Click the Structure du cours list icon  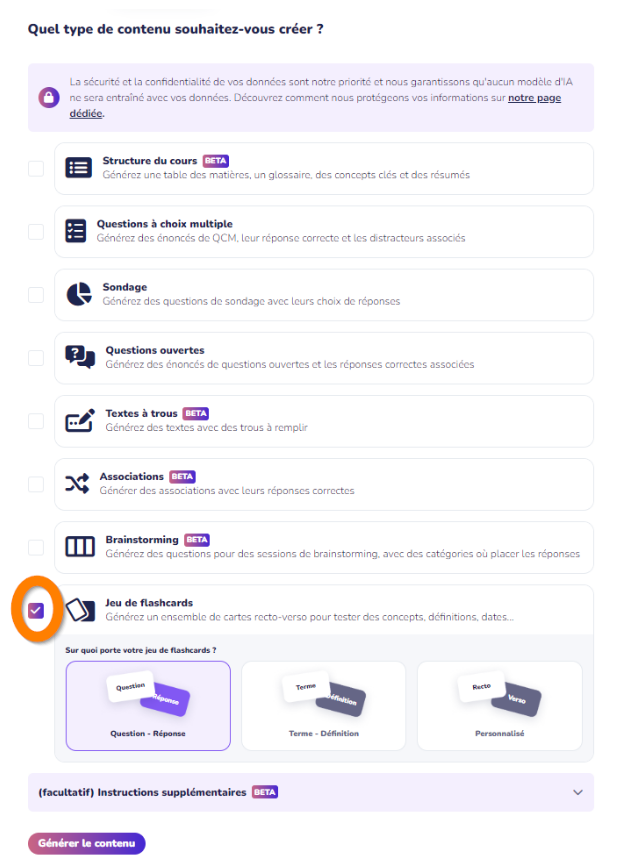pyautogui.click(x=79, y=168)
